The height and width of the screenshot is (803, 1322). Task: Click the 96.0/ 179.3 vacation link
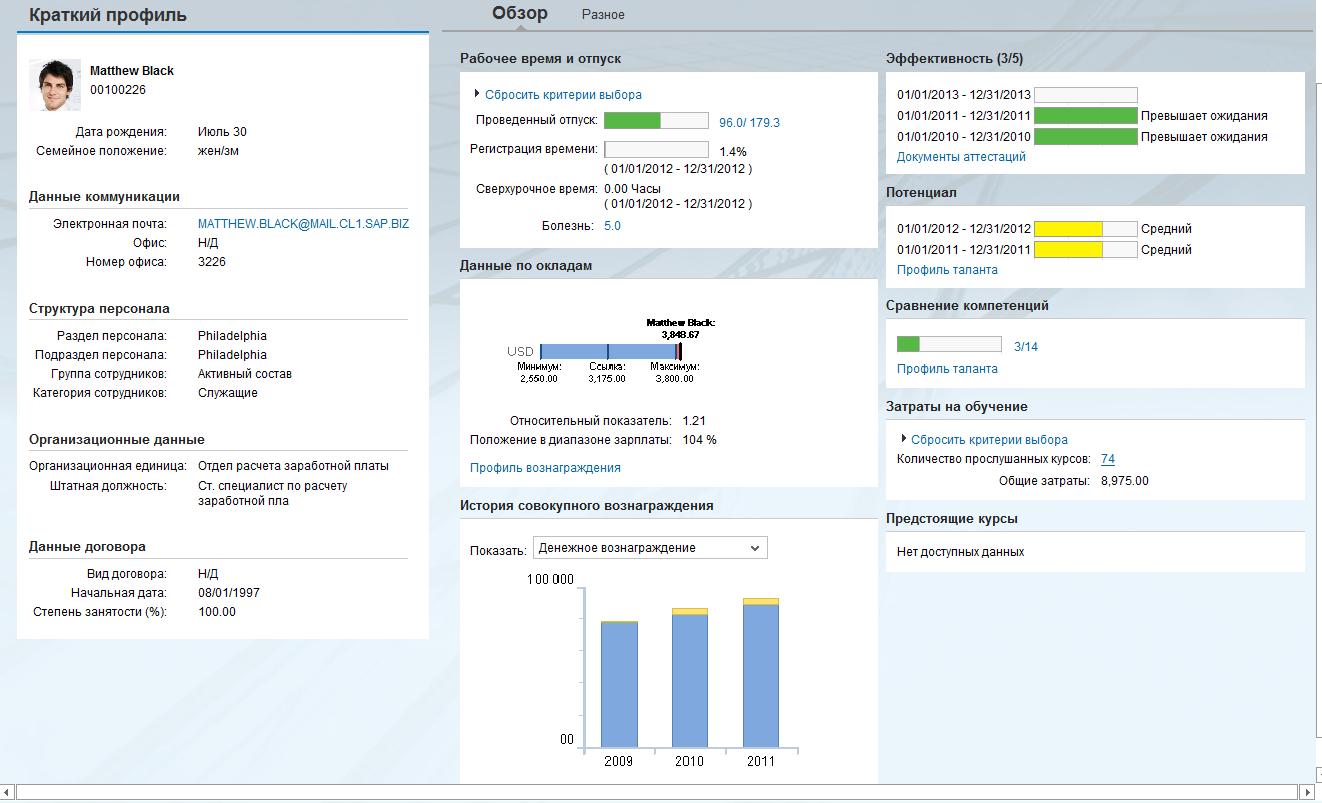click(x=749, y=123)
